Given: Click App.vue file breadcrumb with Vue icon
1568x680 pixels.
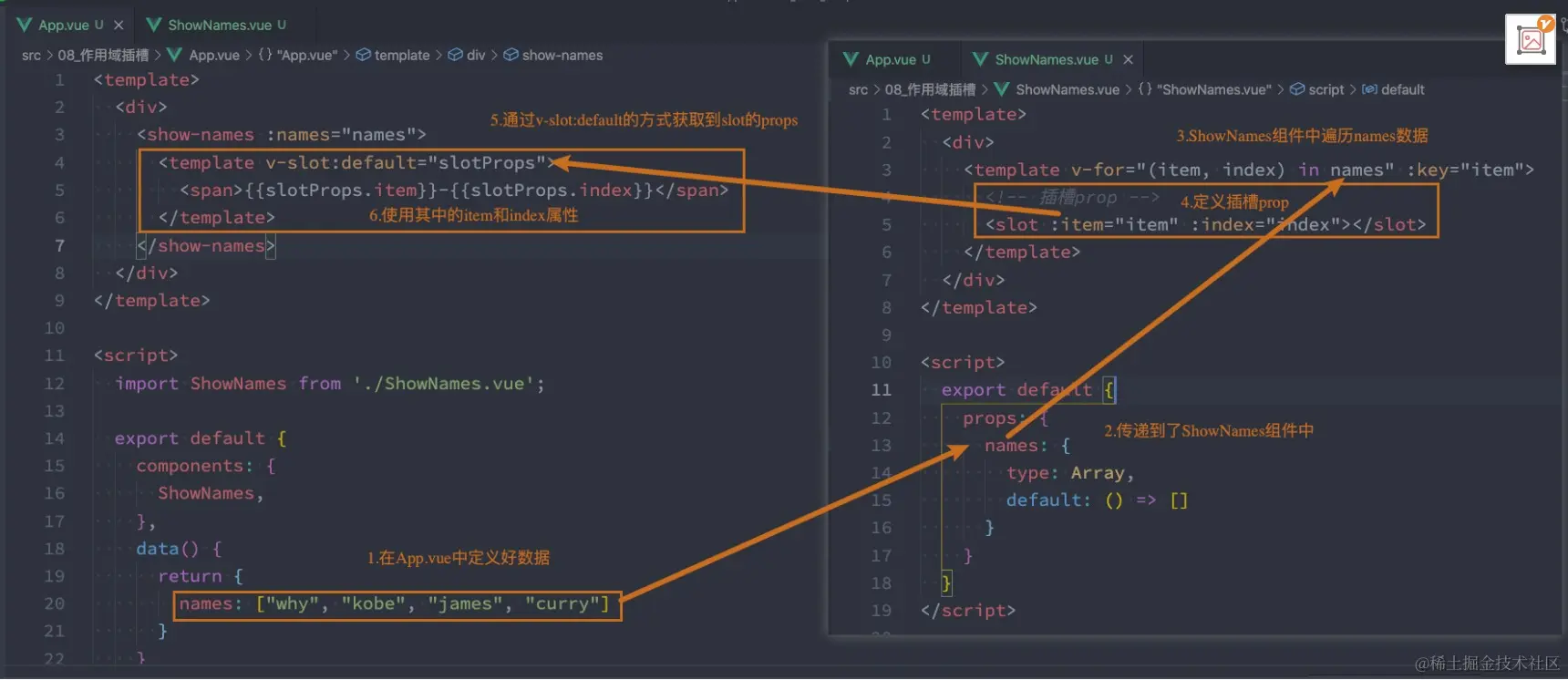Looking at the screenshot, I should pos(204,56).
